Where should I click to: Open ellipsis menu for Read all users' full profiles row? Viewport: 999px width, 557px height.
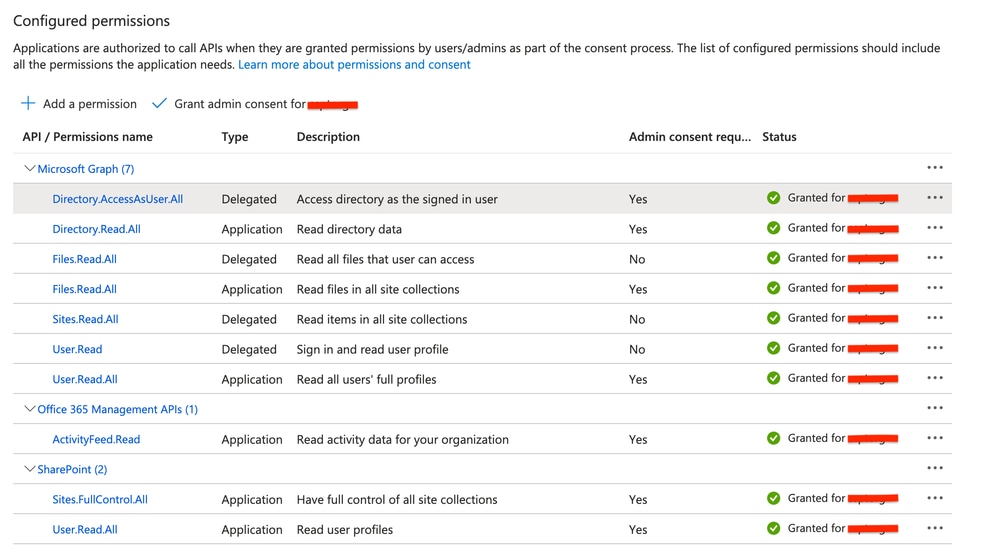click(935, 378)
